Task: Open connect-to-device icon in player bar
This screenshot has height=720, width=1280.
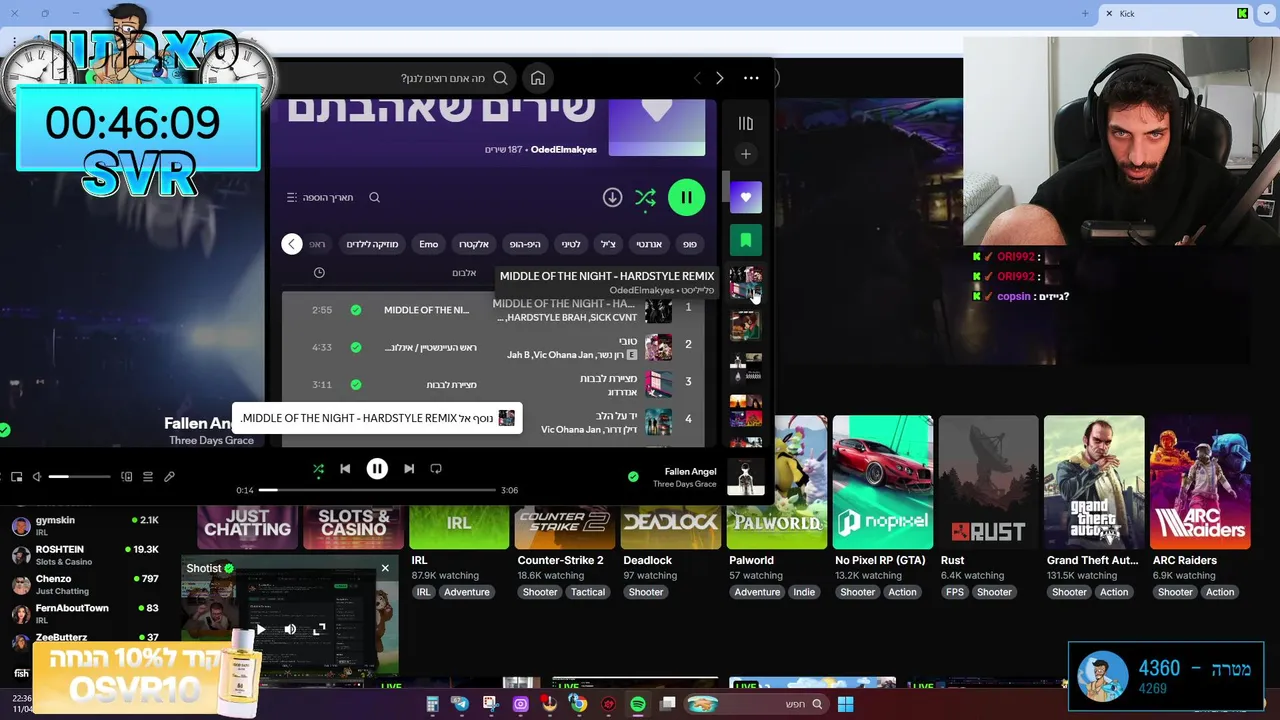Action: tap(127, 477)
